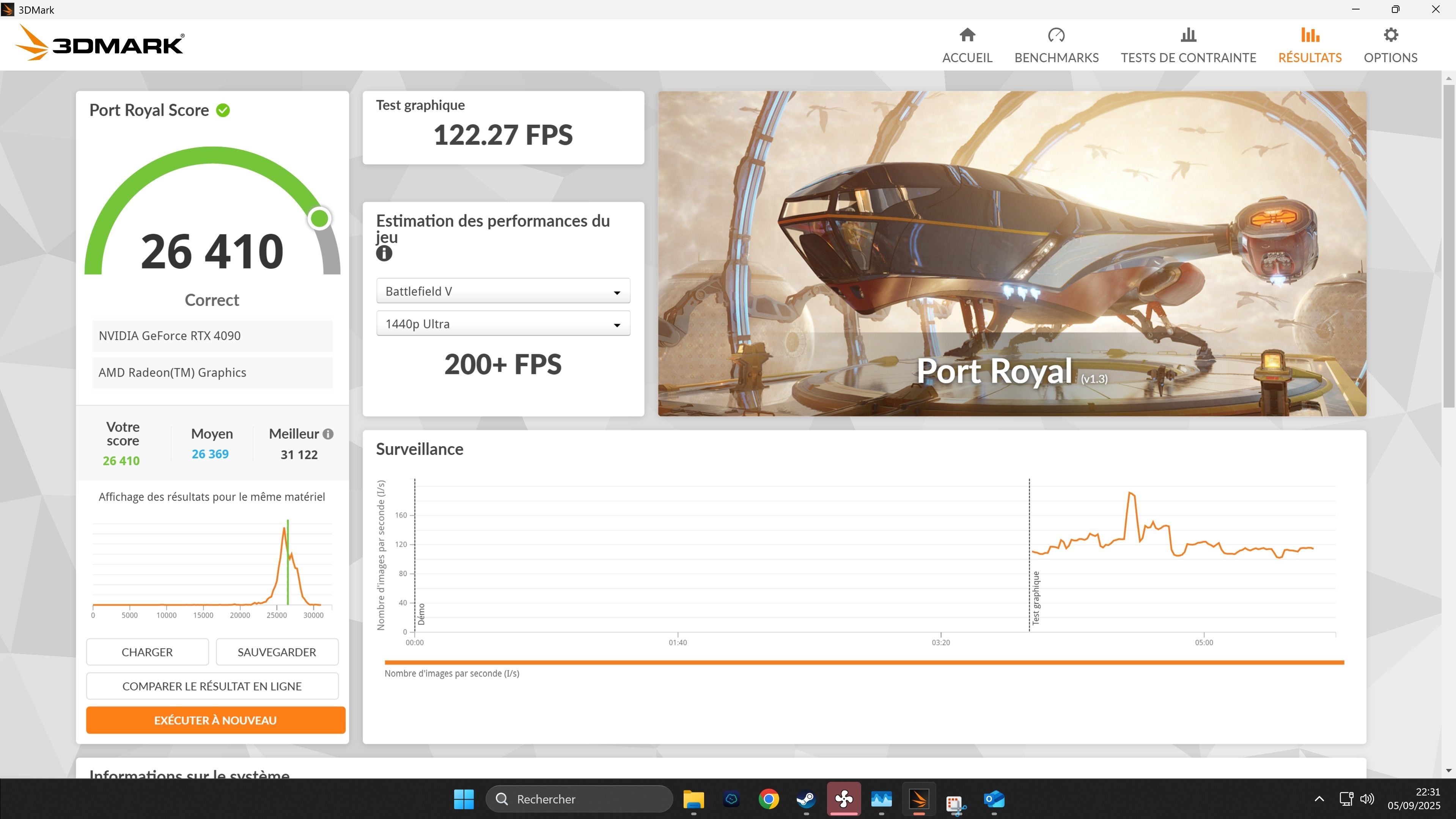Click the Nombre d'images par seconde legend label
This screenshot has width=1456, height=819.
click(x=451, y=673)
